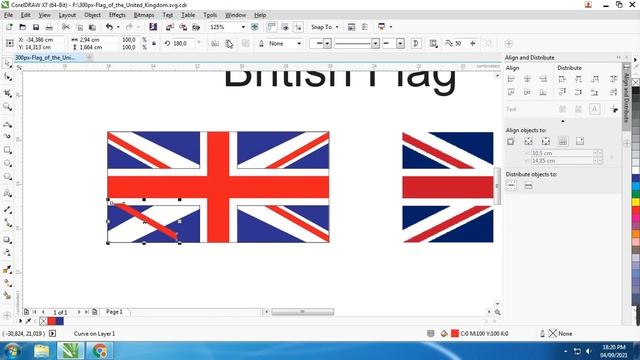This screenshot has width=640, height=360.
Task: Collapse the Align panel options arrow
Action: pos(563,121)
